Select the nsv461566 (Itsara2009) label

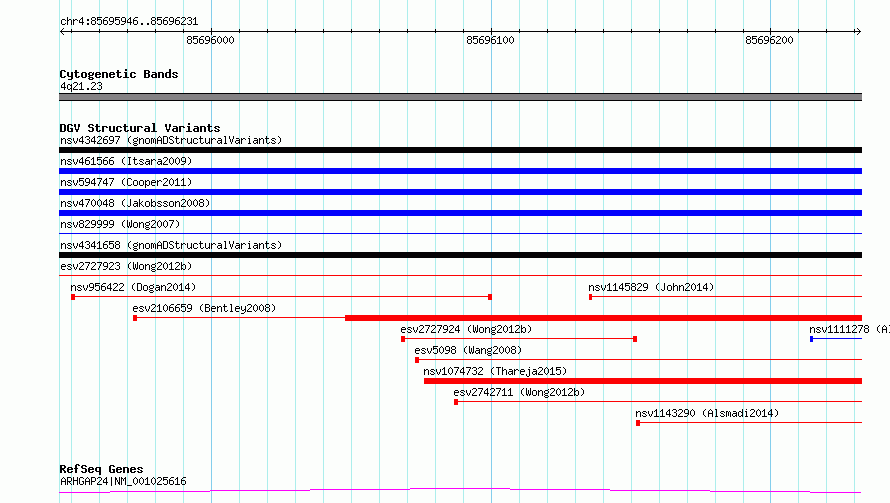click(x=126, y=161)
